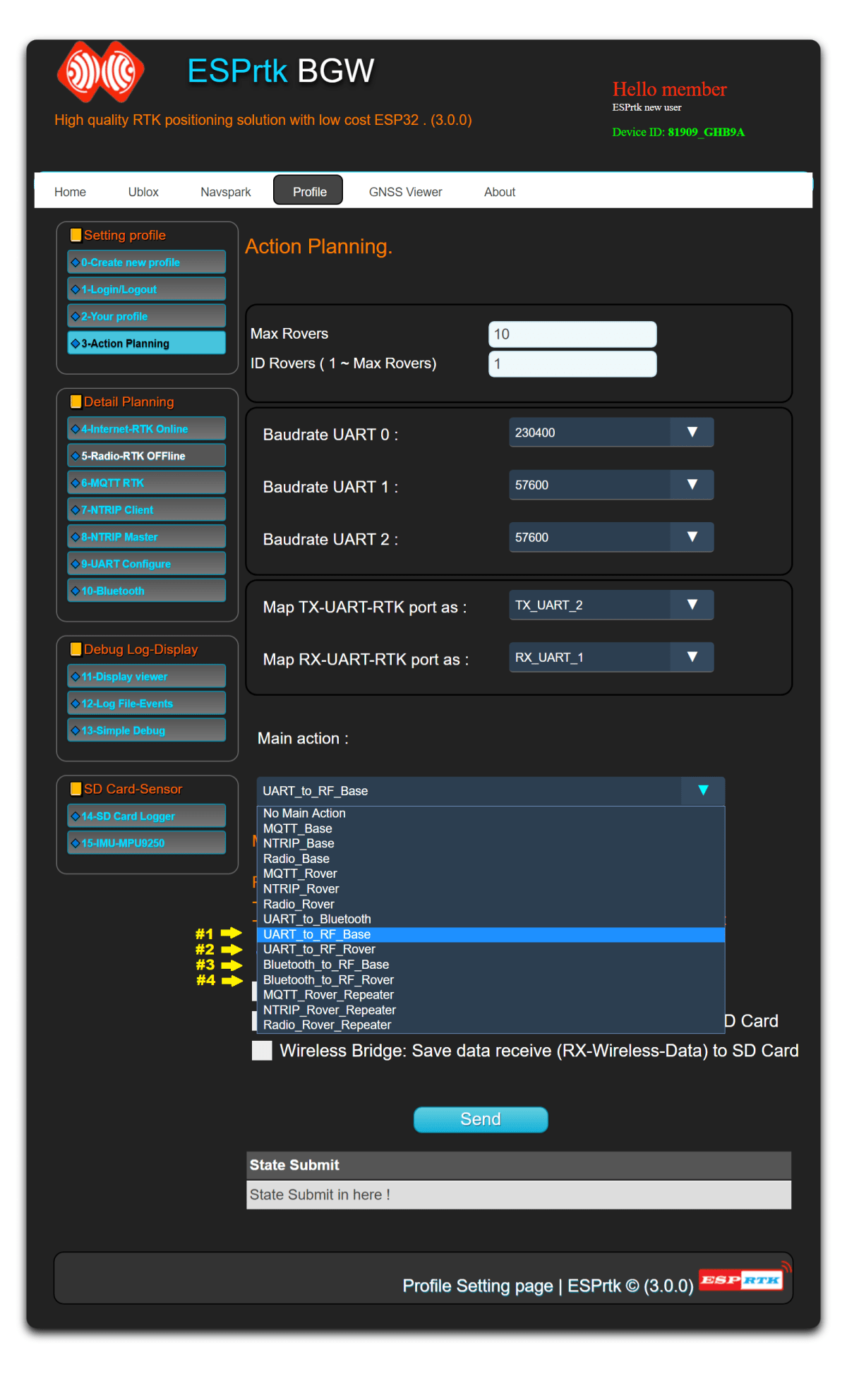Screen dimensions: 847x1400
Task: Expand Baudrate UART 2 dropdown
Action: point(611,537)
